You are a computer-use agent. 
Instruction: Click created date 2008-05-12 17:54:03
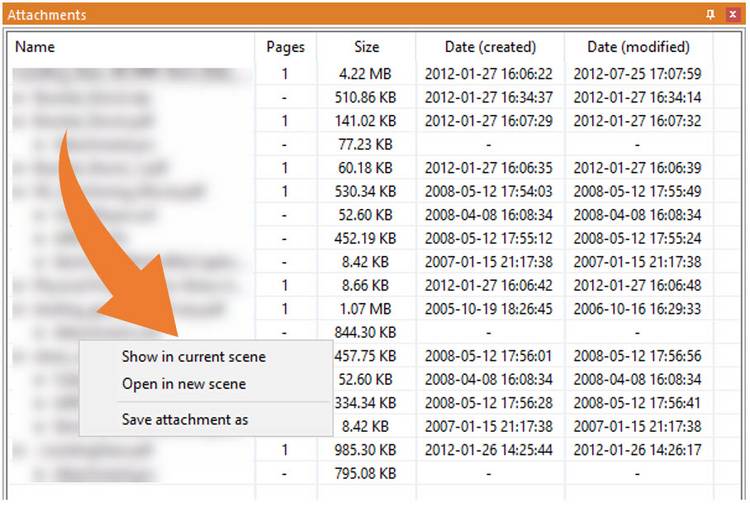pyautogui.click(x=489, y=191)
